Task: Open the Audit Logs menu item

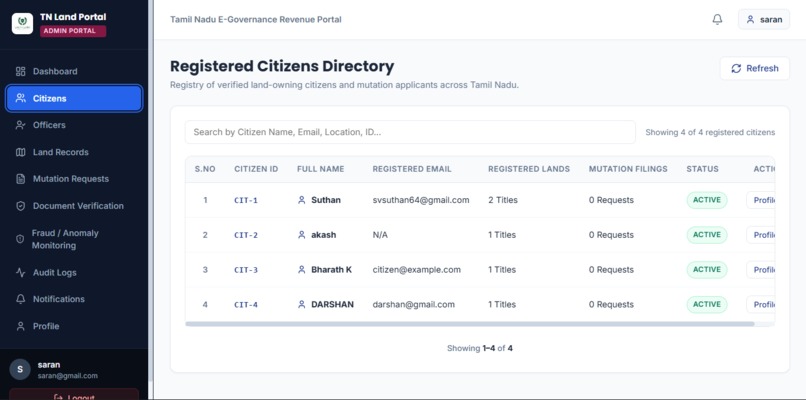Action: point(74,272)
